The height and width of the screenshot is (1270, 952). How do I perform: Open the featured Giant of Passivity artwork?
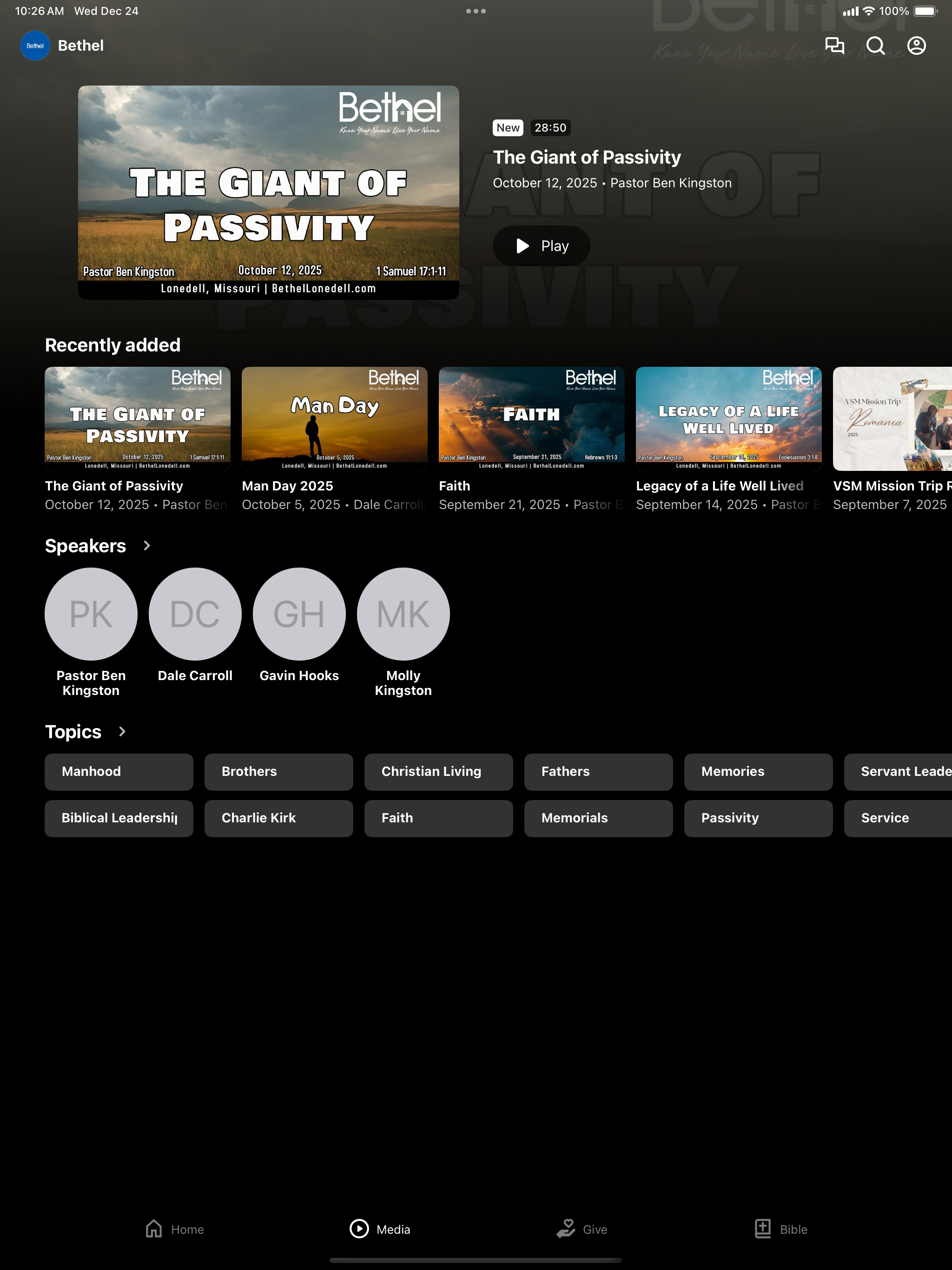click(x=269, y=192)
